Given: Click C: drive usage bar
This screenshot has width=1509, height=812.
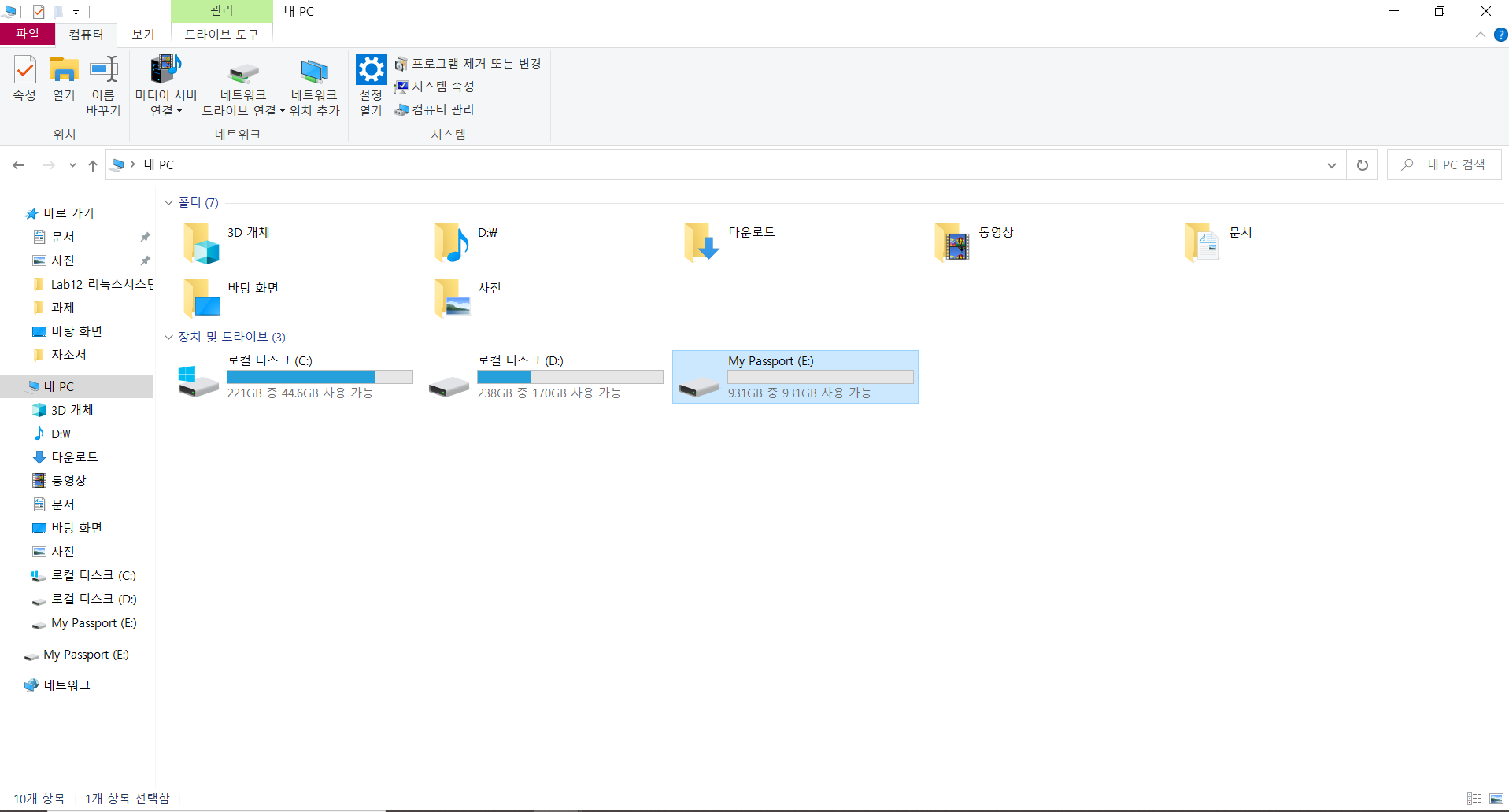Looking at the screenshot, I should coord(320,377).
